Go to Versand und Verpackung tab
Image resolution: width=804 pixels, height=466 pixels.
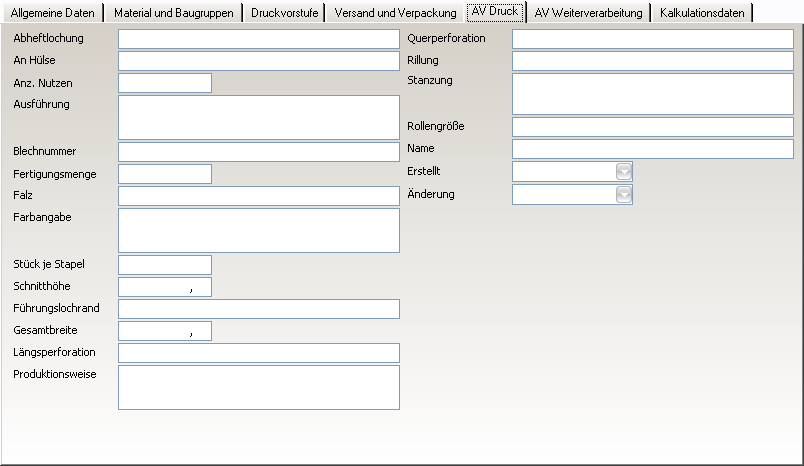click(395, 13)
